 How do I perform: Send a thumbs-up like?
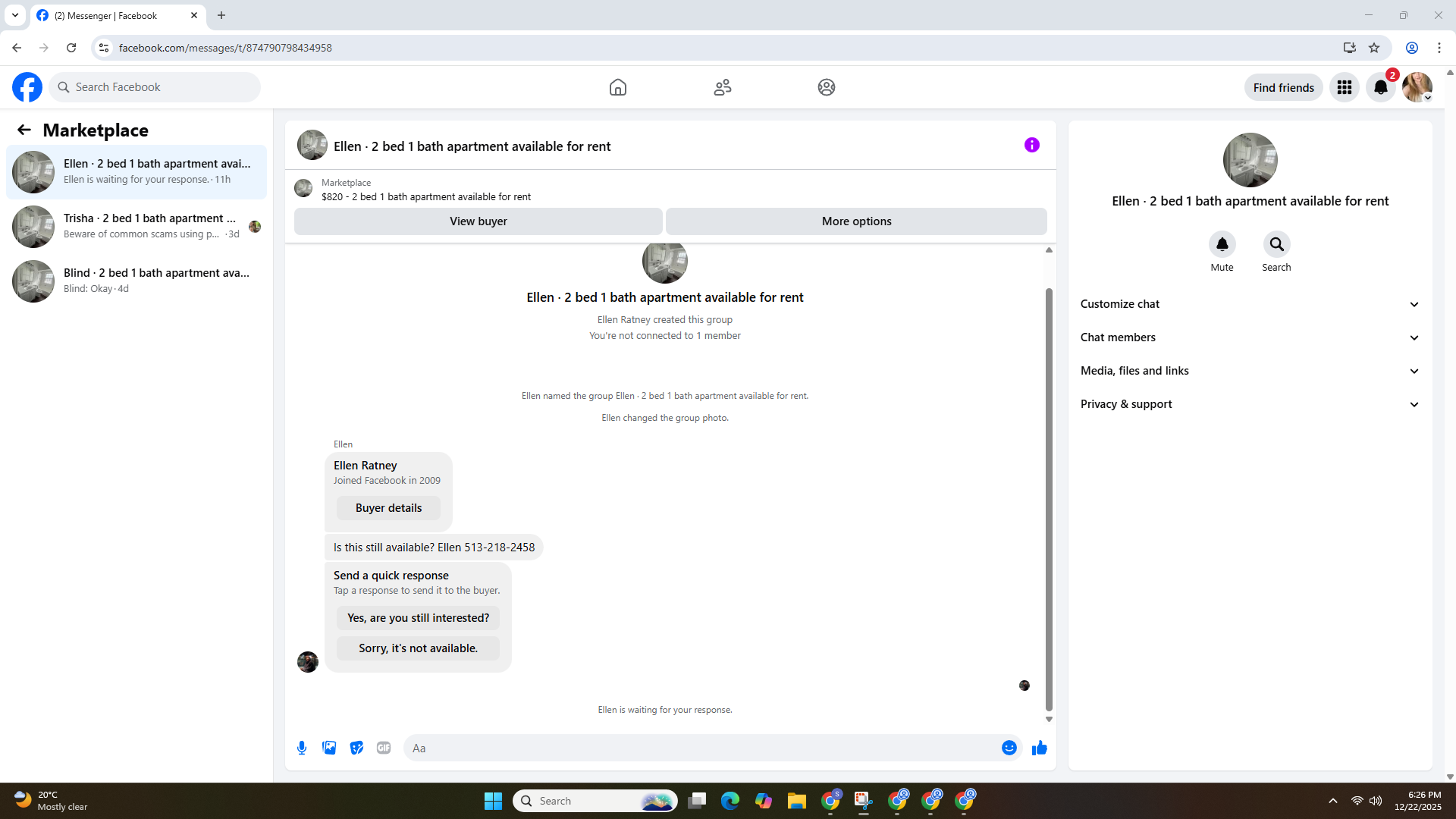pyautogui.click(x=1039, y=748)
